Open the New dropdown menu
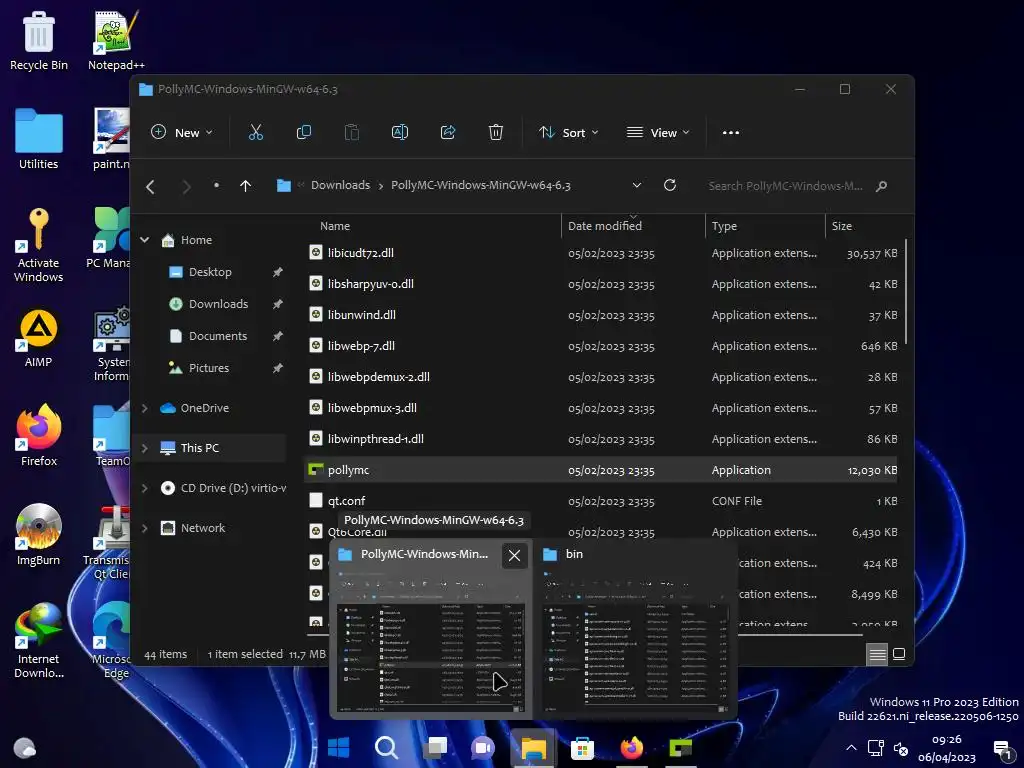 coord(182,133)
